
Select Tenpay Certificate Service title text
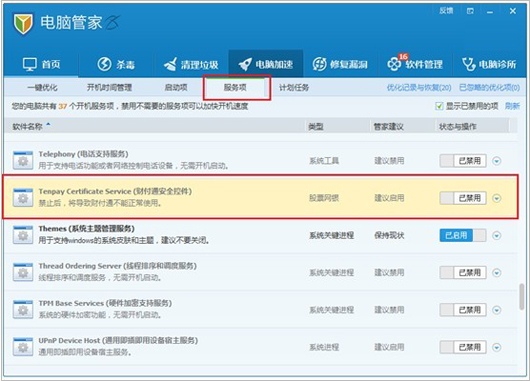point(115,191)
